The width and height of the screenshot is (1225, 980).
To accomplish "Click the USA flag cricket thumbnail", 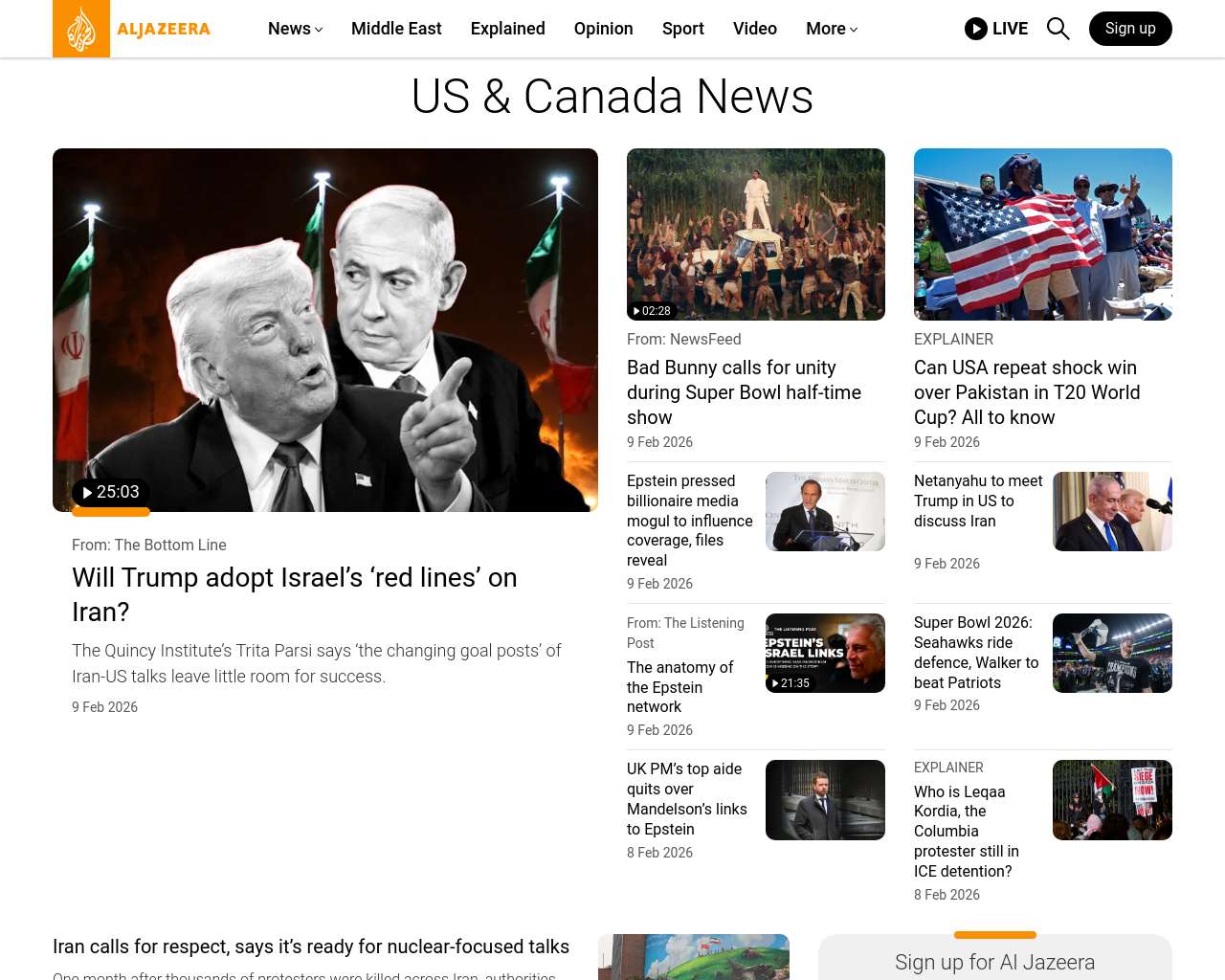I will 1042,234.
